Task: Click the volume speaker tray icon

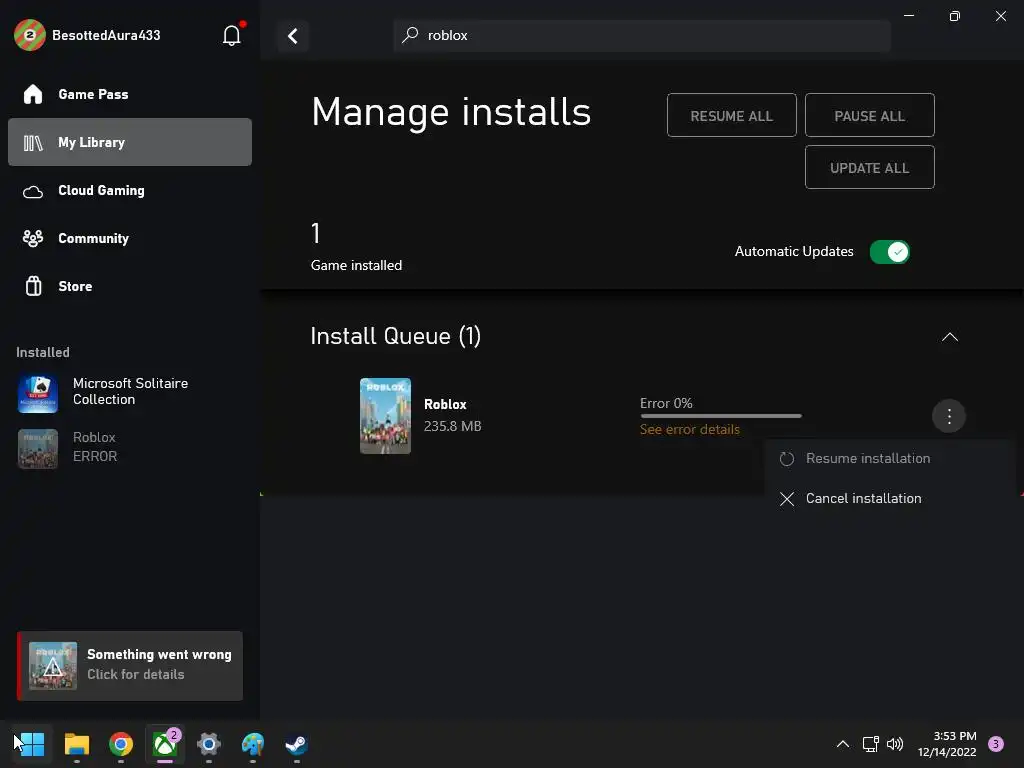Action: [895, 744]
